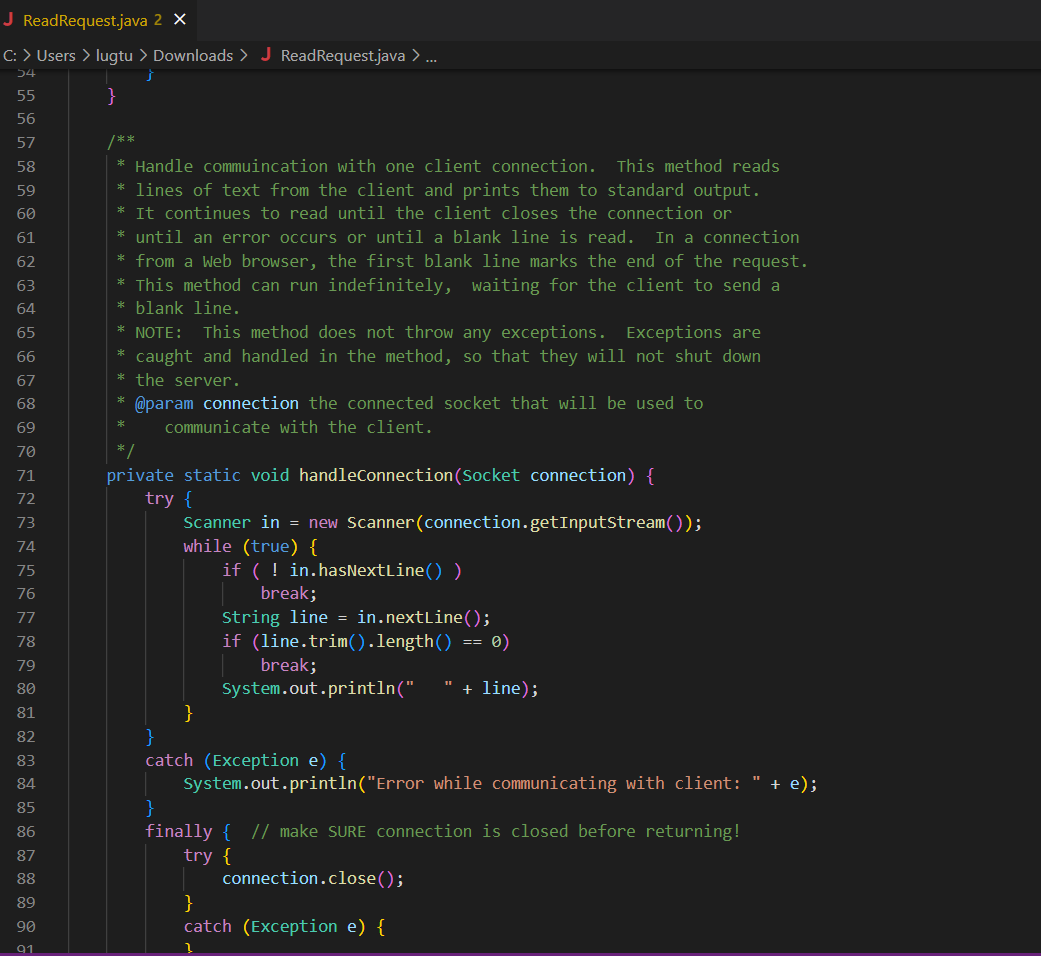The image size is (1041, 956).
Task: Click connection.close() on line 88
Action: tap(313, 878)
